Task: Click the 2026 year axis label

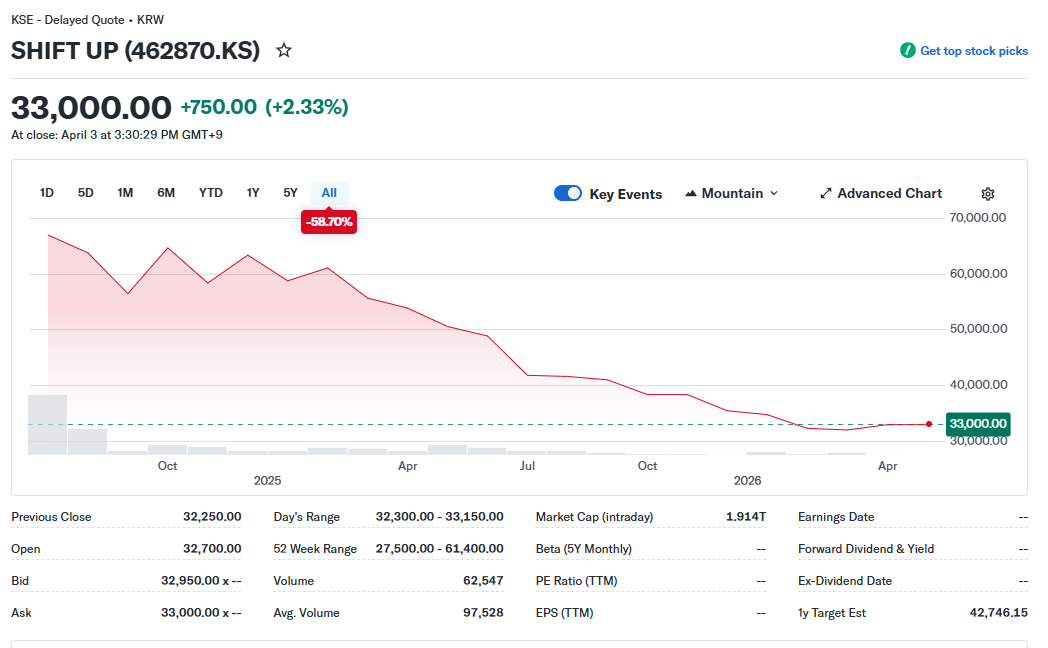Action: point(747,481)
